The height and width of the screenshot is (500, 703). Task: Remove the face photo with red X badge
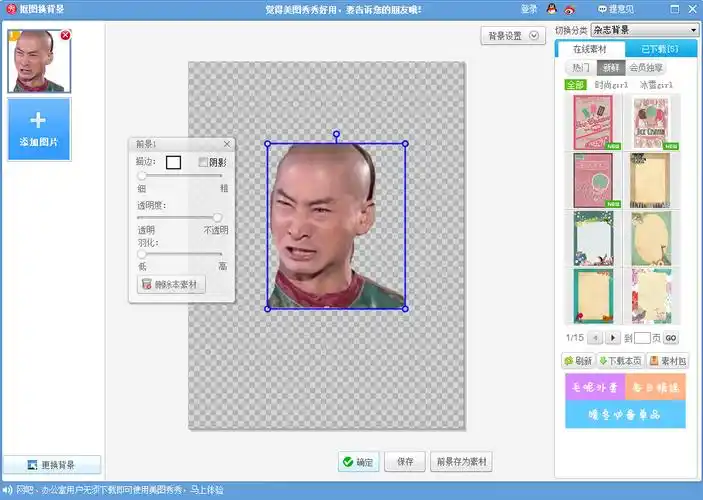[x=65, y=35]
